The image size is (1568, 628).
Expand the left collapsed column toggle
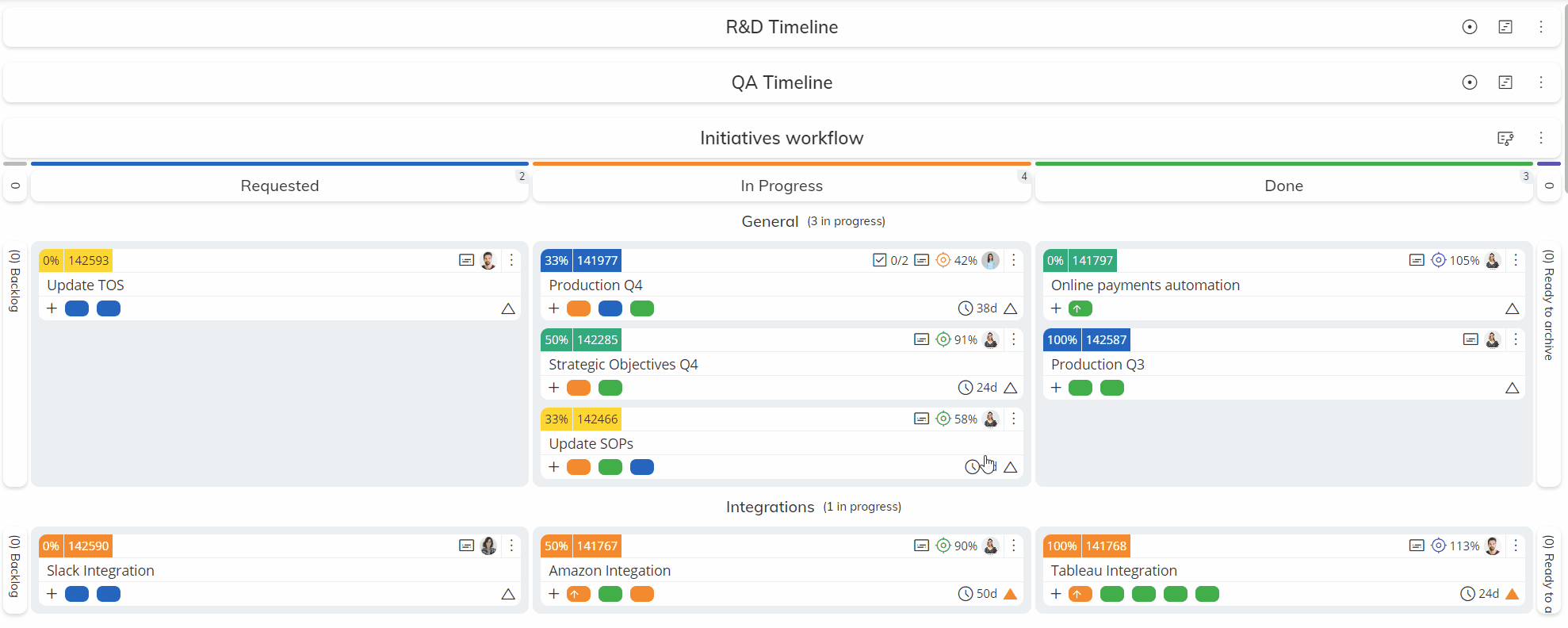(x=15, y=186)
